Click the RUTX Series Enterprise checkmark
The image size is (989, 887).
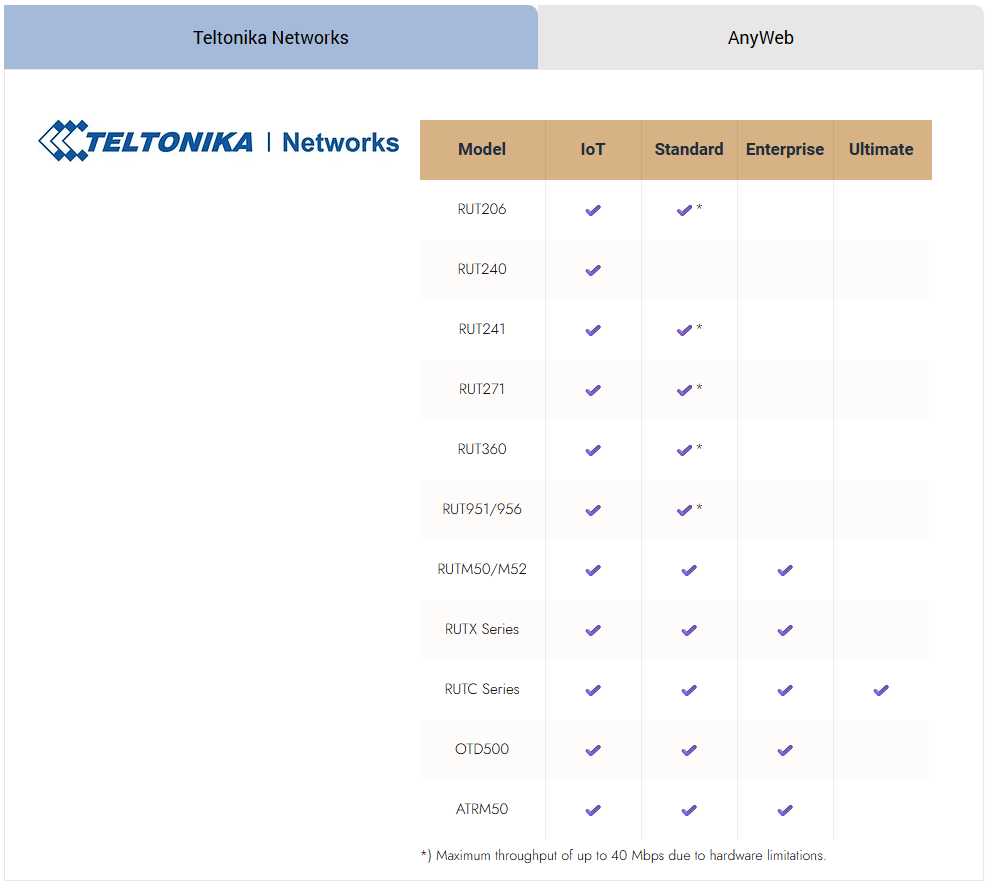[785, 630]
